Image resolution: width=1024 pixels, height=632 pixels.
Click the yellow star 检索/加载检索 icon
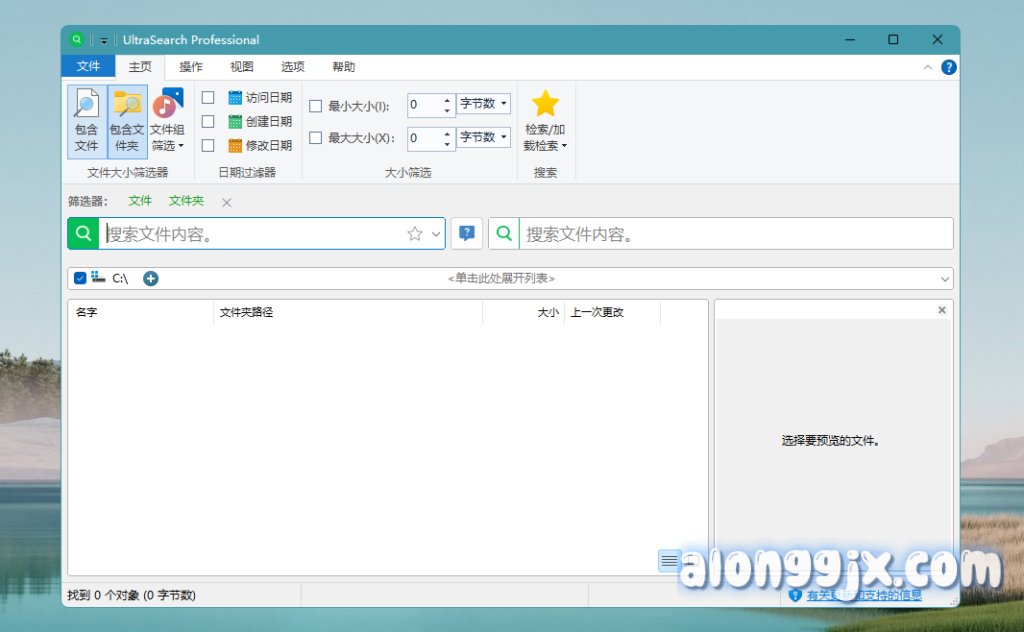point(545,105)
